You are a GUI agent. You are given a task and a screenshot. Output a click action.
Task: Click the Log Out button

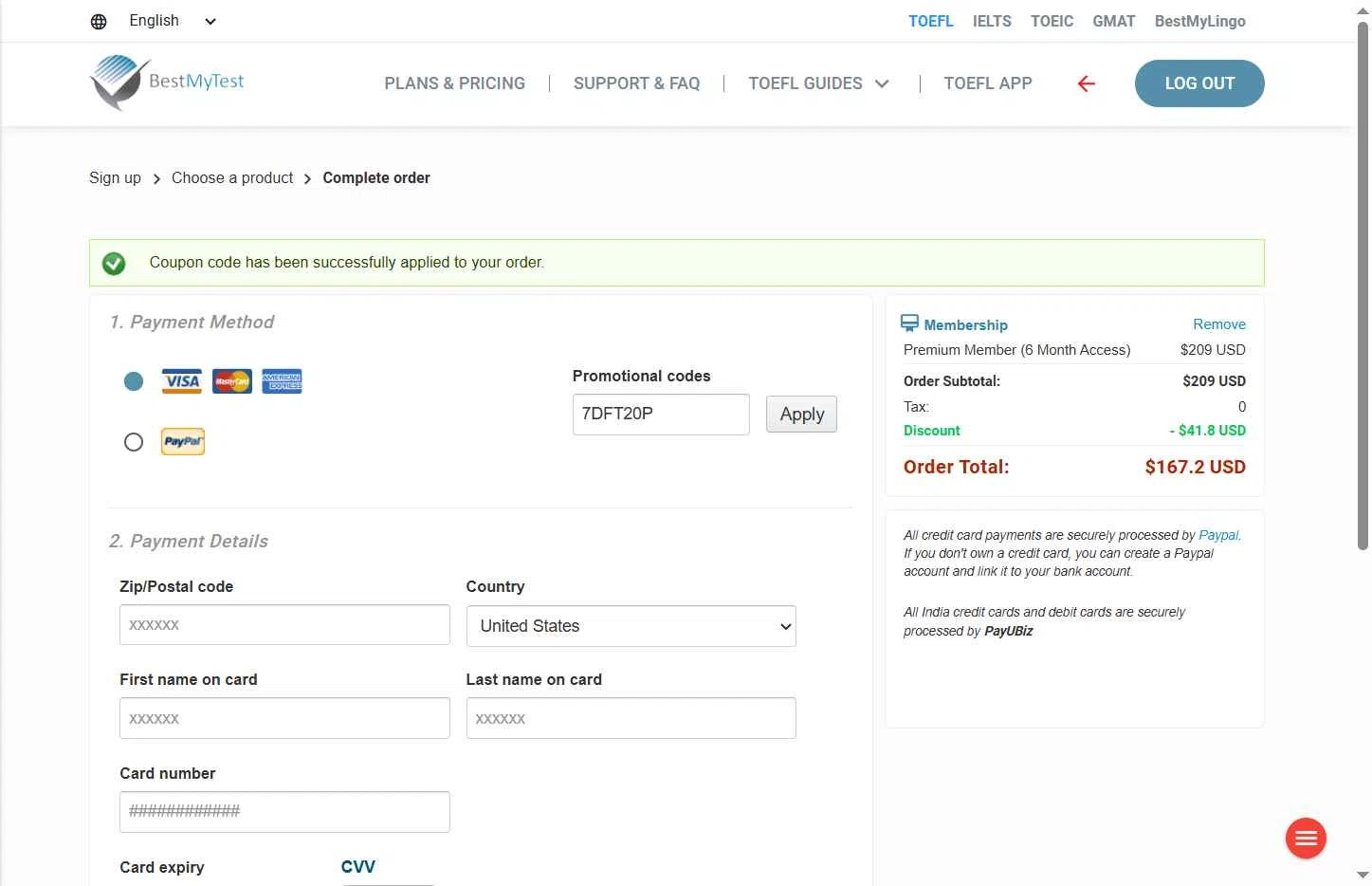(x=1198, y=83)
